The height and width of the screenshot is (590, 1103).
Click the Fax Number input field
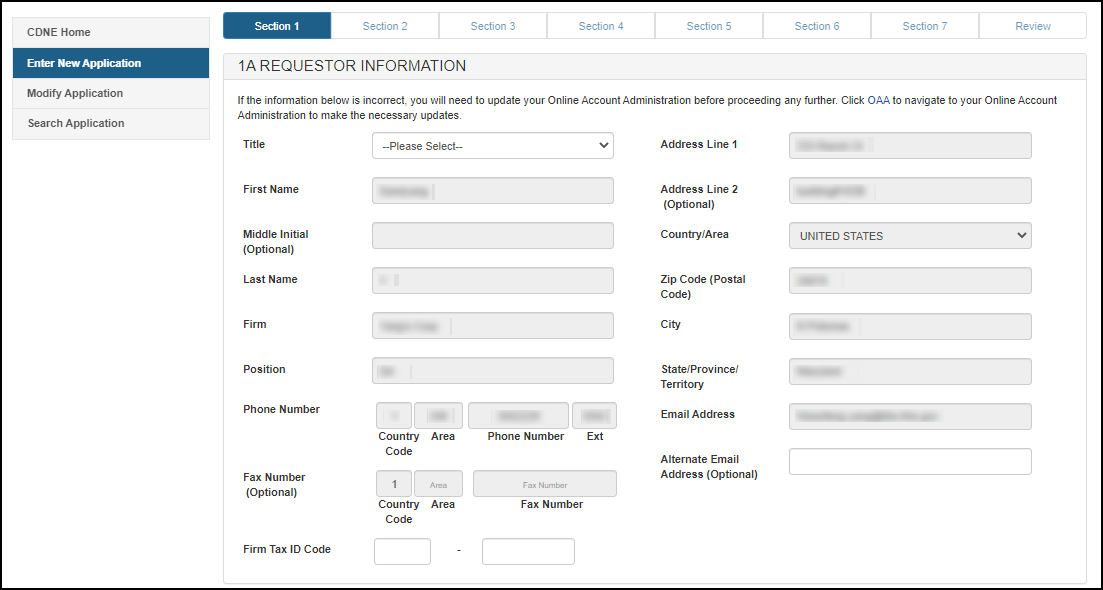click(x=544, y=484)
